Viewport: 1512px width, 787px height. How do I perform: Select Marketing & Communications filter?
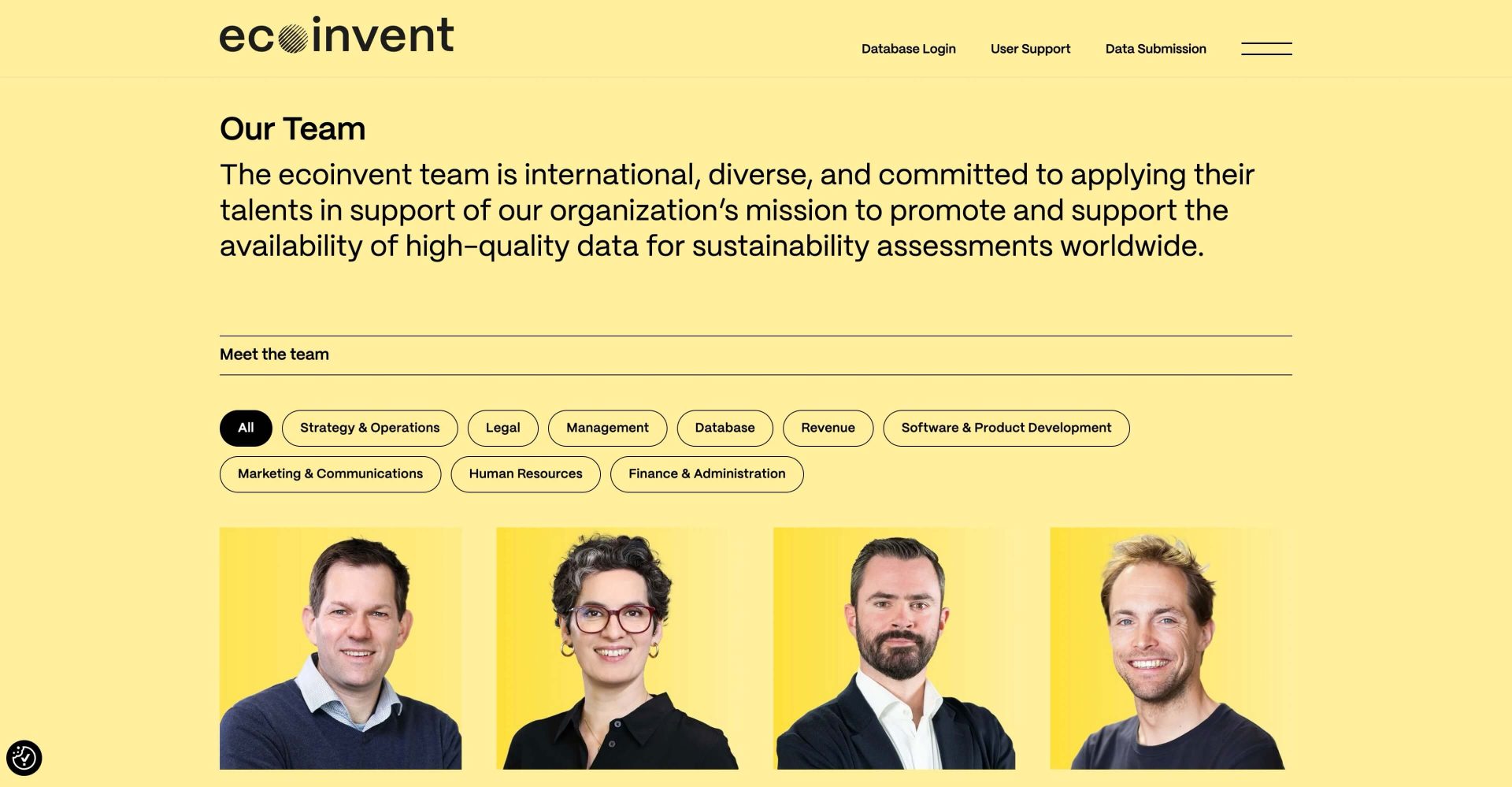pyautogui.click(x=330, y=473)
